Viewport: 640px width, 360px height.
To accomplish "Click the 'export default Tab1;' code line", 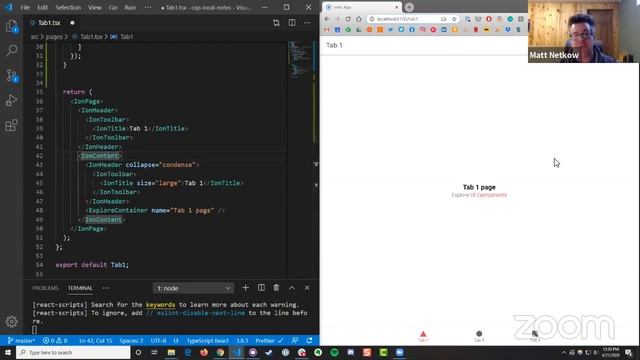I will click(x=92, y=265).
